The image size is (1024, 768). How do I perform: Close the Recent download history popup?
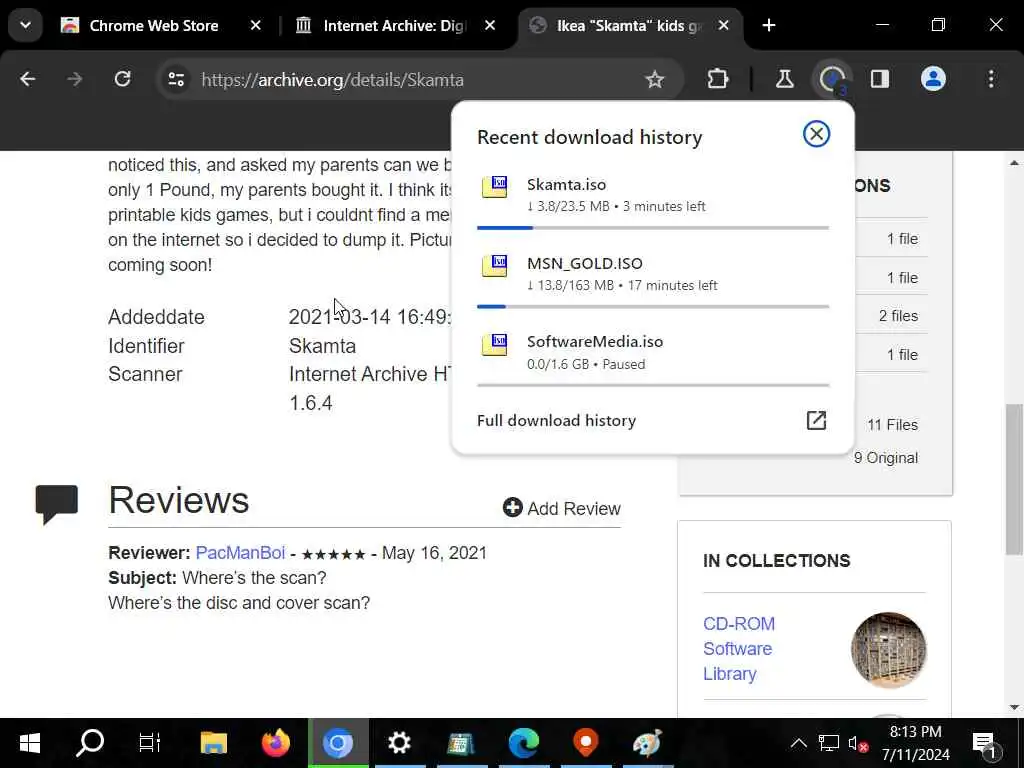click(x=816, y=134)
